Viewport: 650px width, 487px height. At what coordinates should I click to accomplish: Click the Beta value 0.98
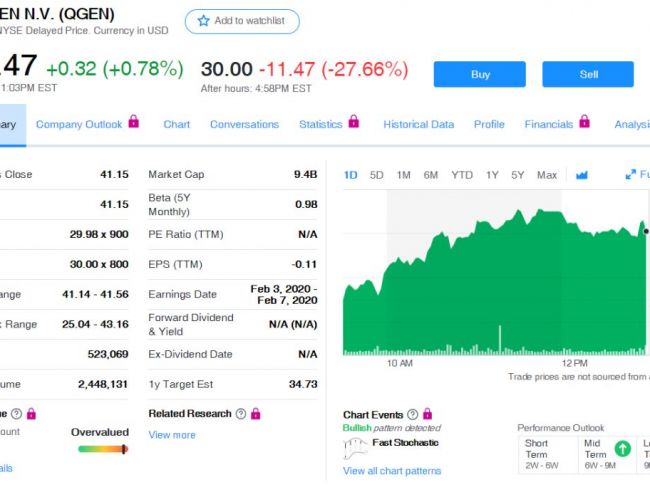pos(306,204)
